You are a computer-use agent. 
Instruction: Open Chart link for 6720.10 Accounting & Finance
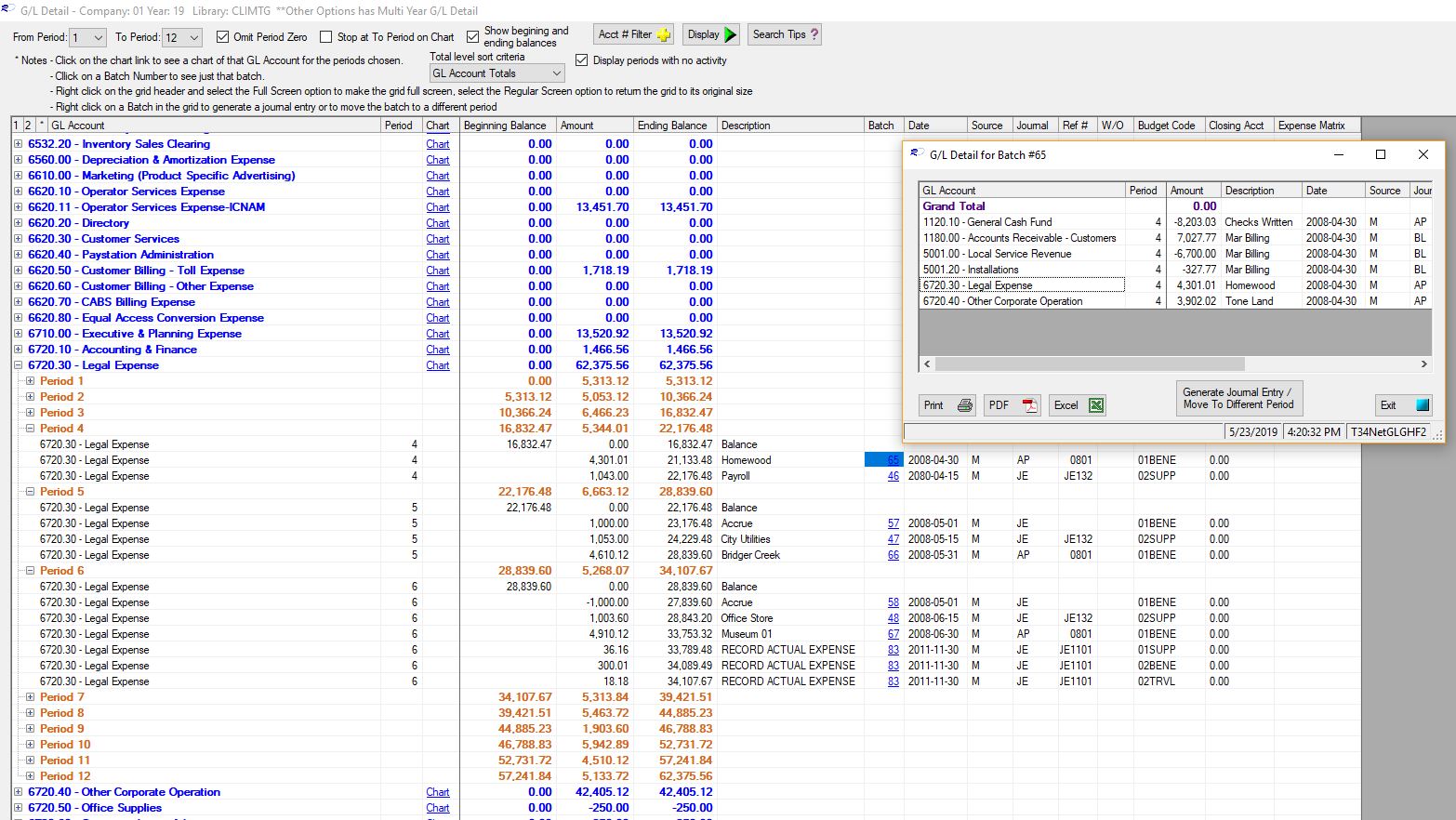(438, 350)
